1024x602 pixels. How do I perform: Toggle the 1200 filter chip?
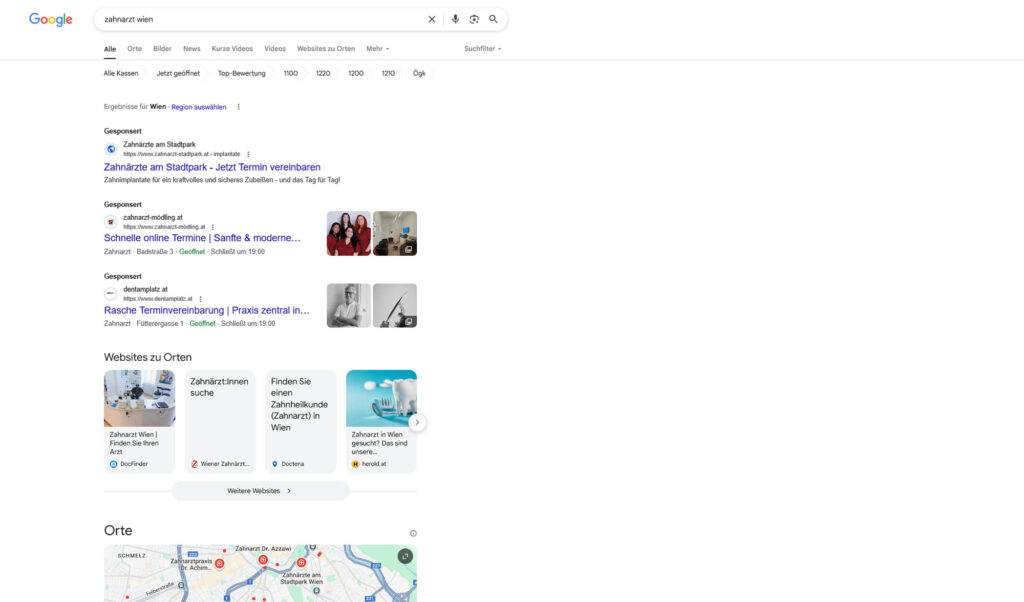click(356, 73)
